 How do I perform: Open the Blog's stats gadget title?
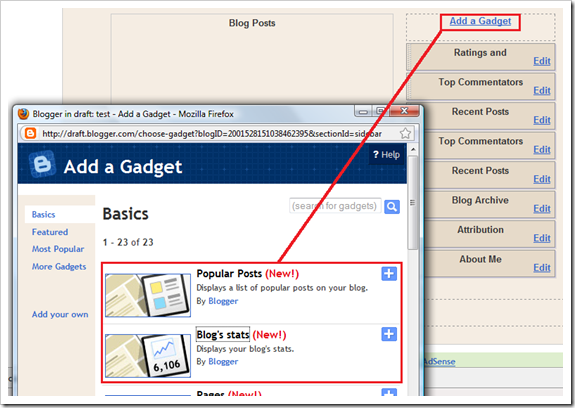pos(223,334)
